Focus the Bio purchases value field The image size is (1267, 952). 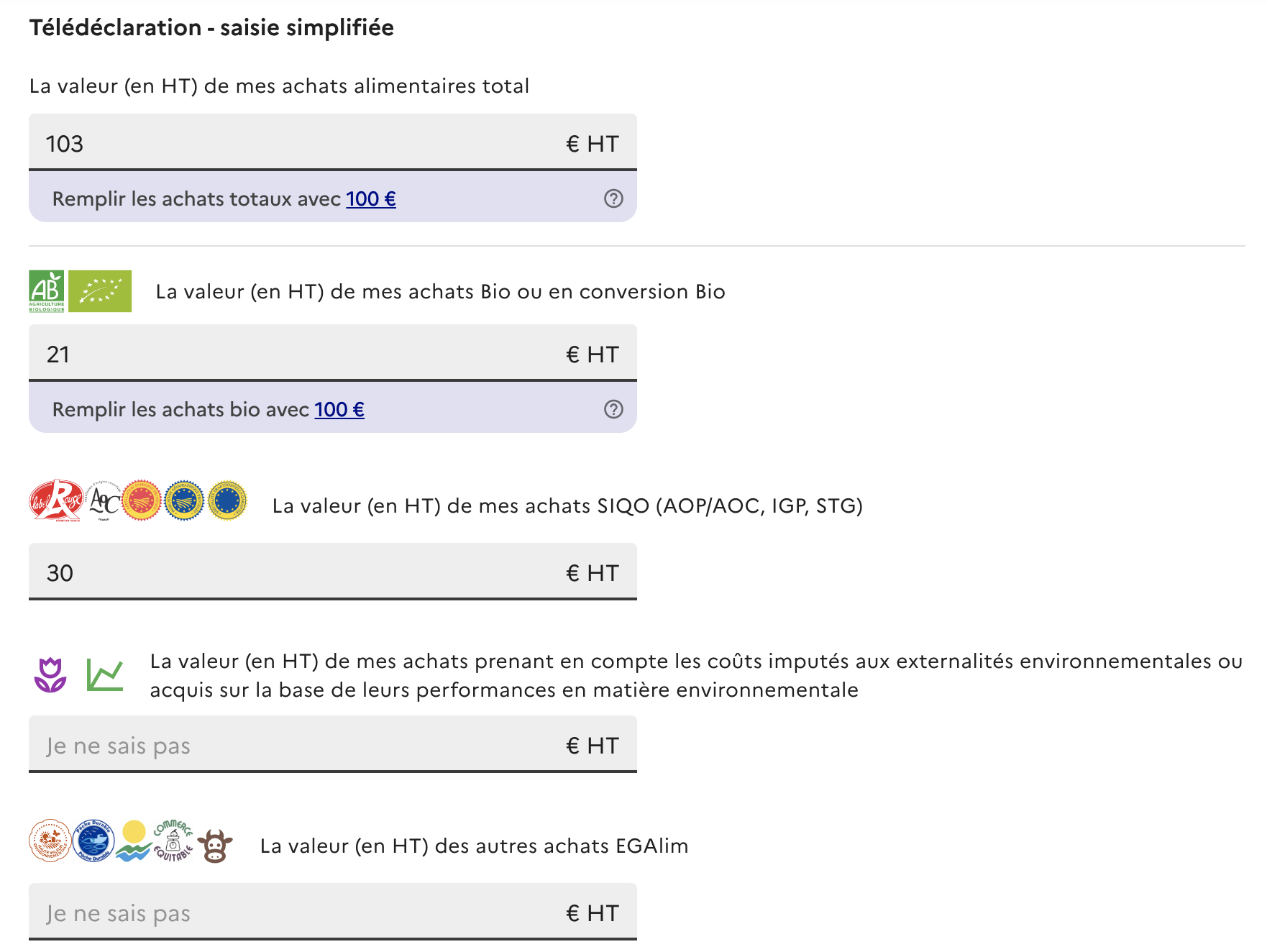pyautogui.click(x=302, y=354)
